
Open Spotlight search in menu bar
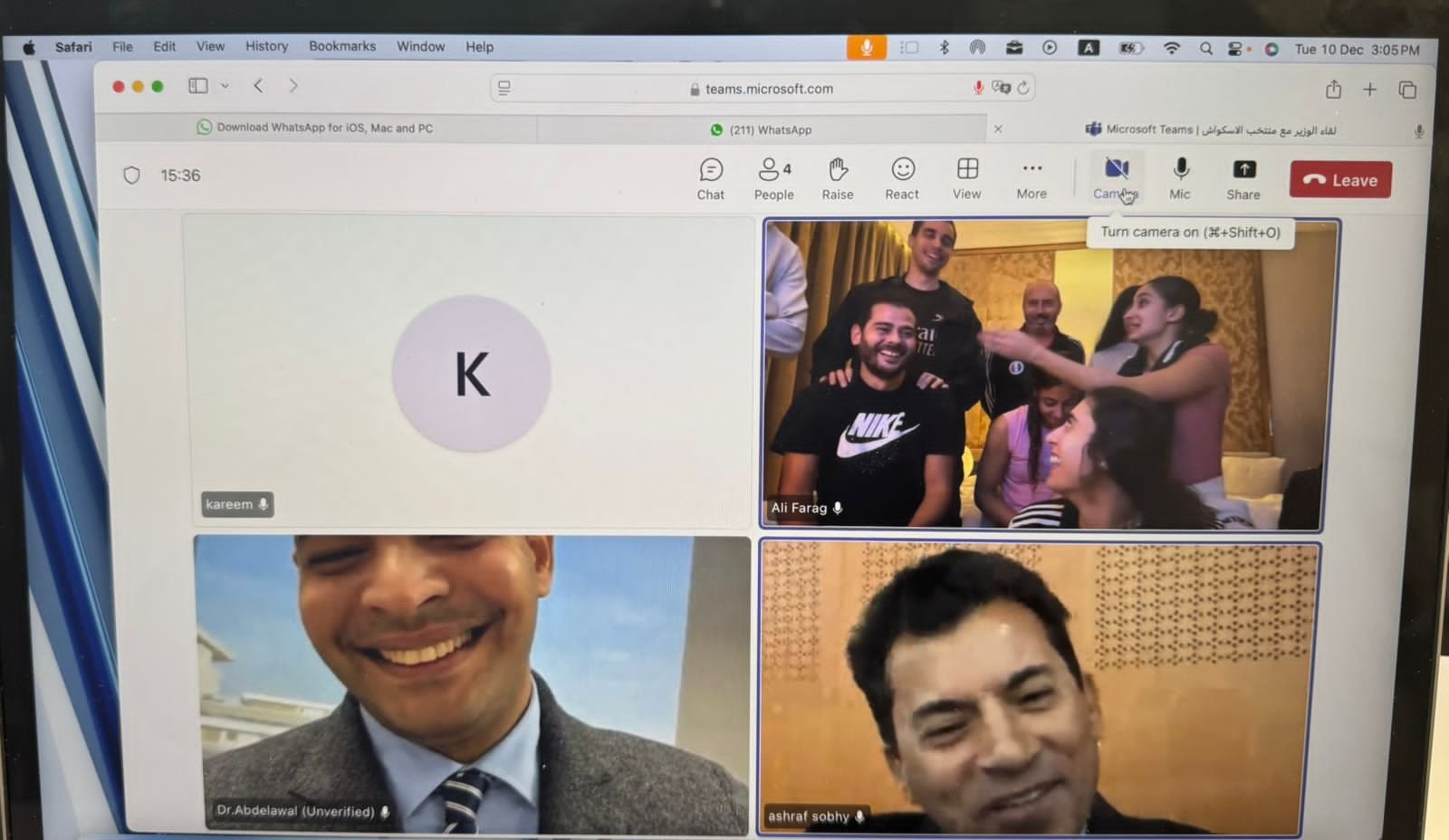[1205, 49]
